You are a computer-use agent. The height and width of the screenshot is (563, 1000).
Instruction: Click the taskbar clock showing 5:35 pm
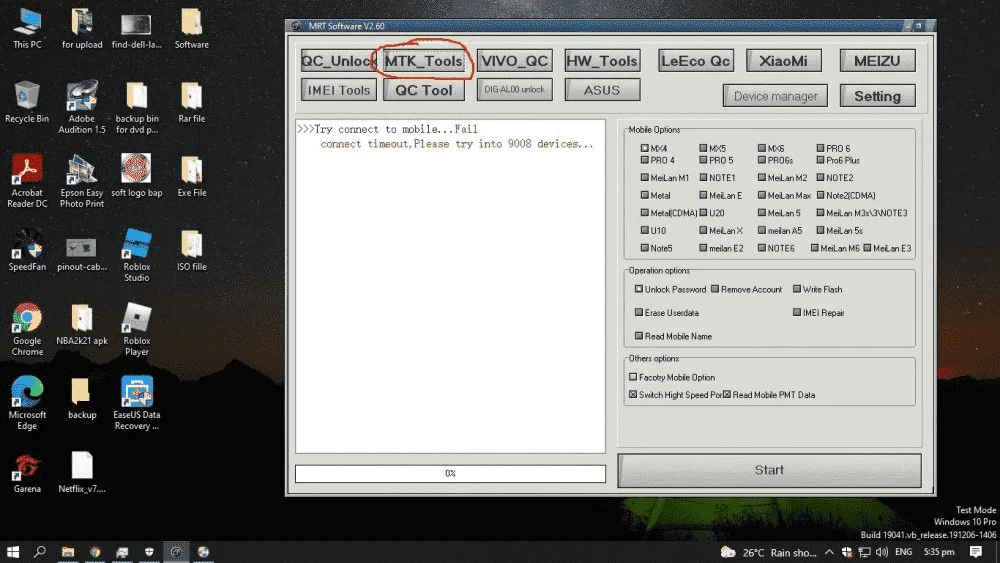(939, 552)
